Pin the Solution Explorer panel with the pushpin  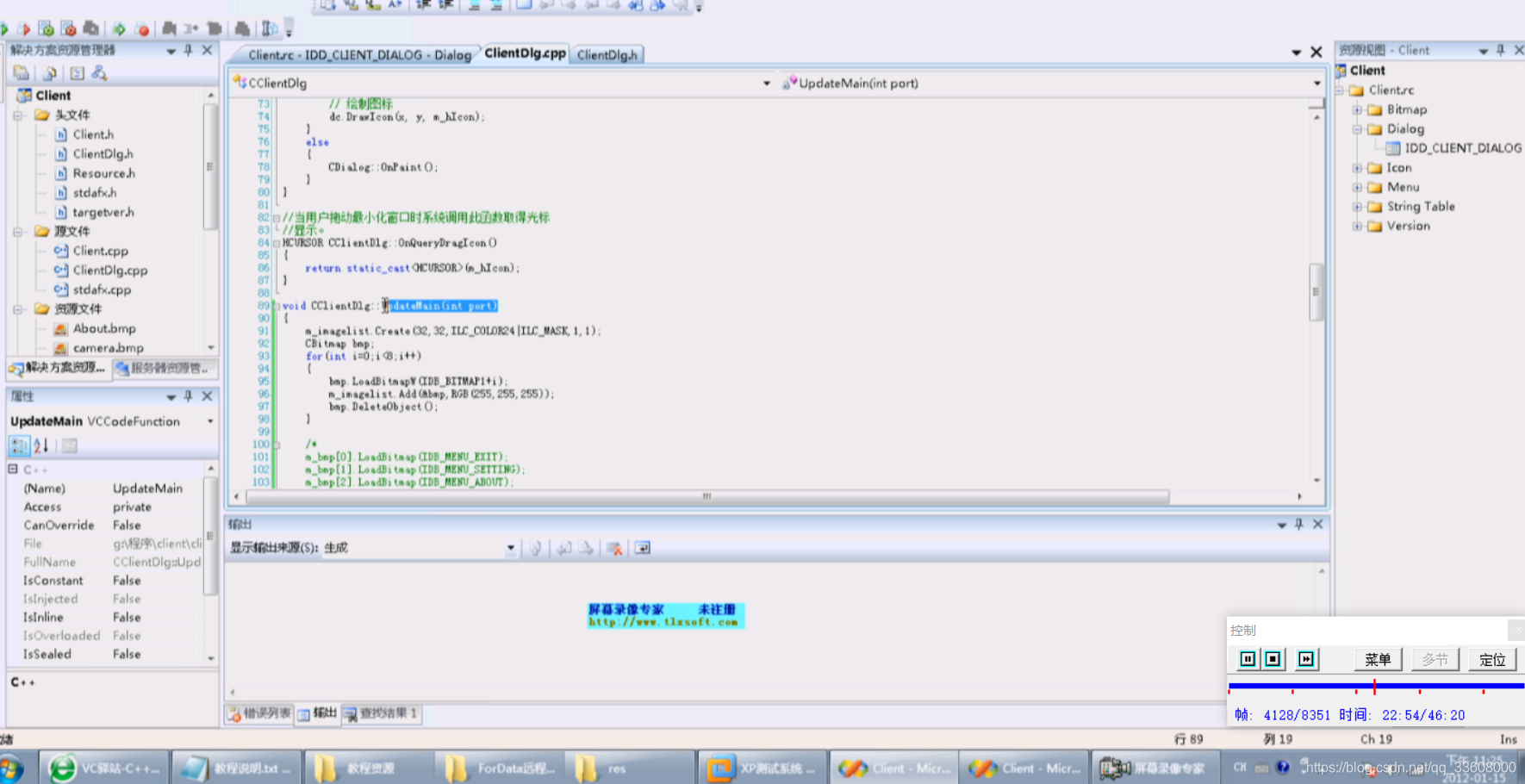pos(189,50)
